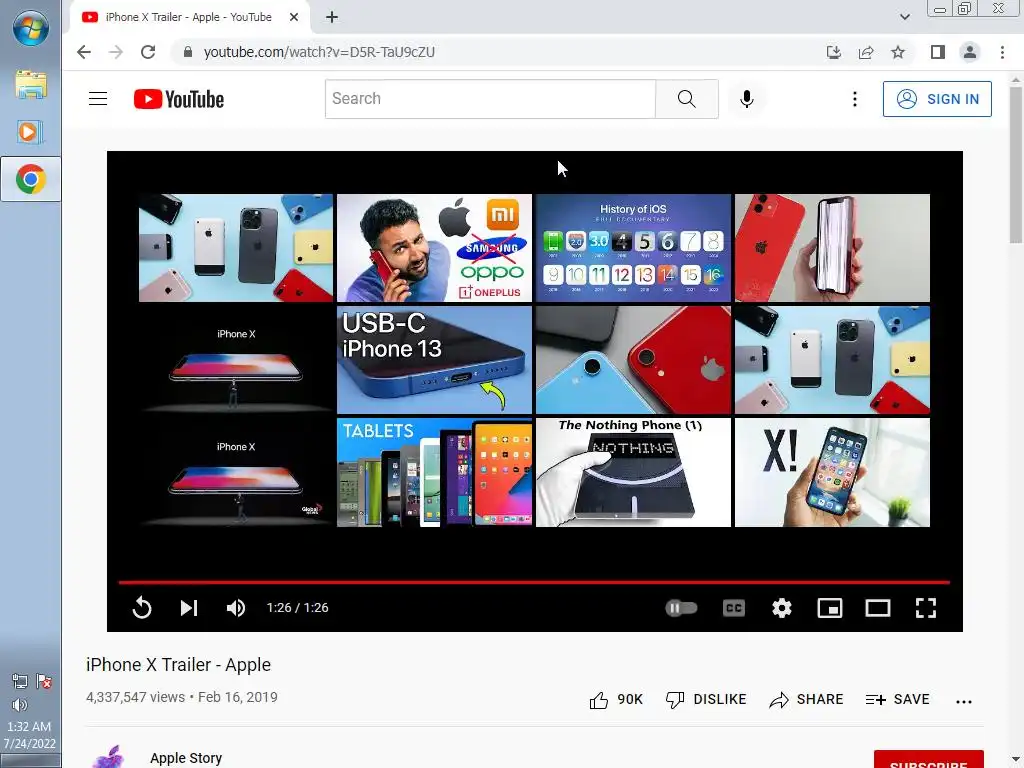The height and width of the screenshot is (768, 1024).
Task: Go forward in the browser
Action: coord(116,52)
